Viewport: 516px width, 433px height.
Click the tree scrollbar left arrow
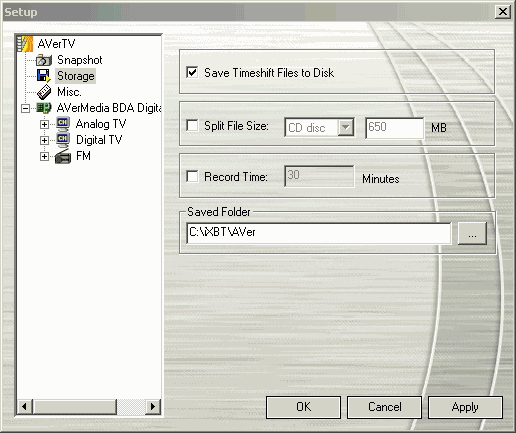(x=24, y=406)
